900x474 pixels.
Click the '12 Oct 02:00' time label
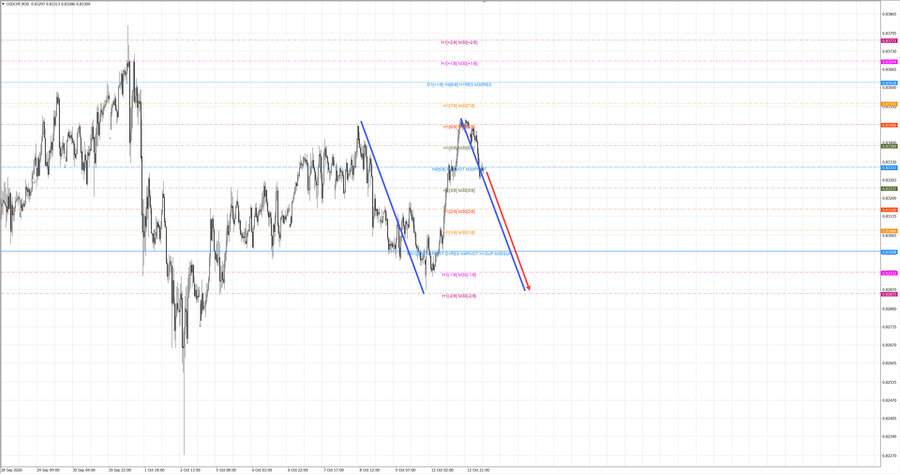[x=443, y=470]
